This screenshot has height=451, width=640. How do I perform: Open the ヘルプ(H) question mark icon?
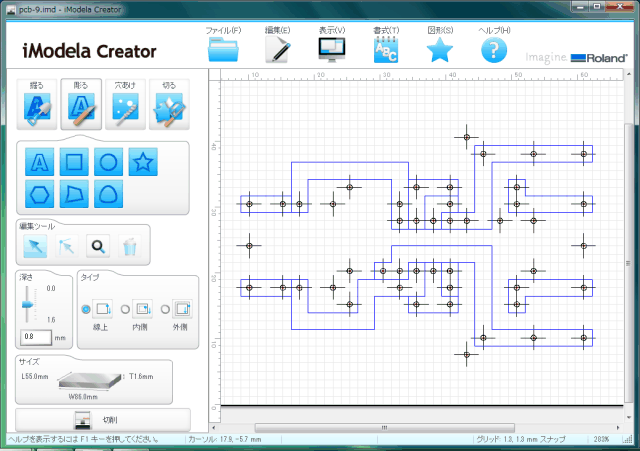pyautogui.click(x=494, y=50)
